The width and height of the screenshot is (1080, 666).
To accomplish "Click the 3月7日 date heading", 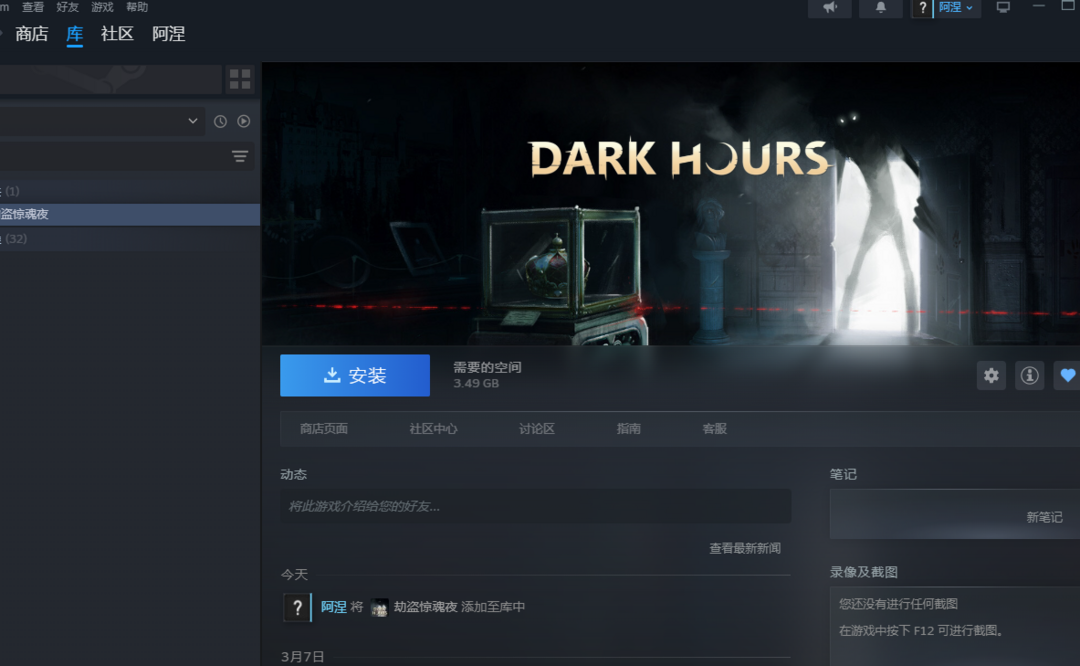I will click(x=302, y=657).
